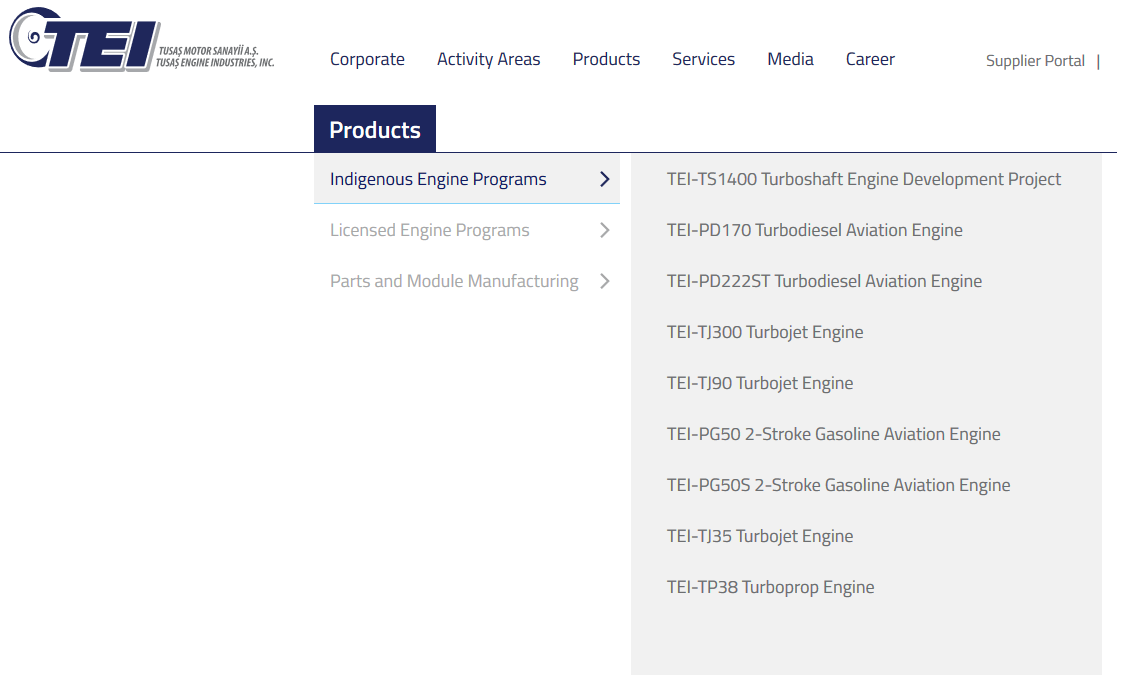1130x700 pixels.
Task: Open TEI-TJ300 Turbojet Engine page
Action: 765,332
